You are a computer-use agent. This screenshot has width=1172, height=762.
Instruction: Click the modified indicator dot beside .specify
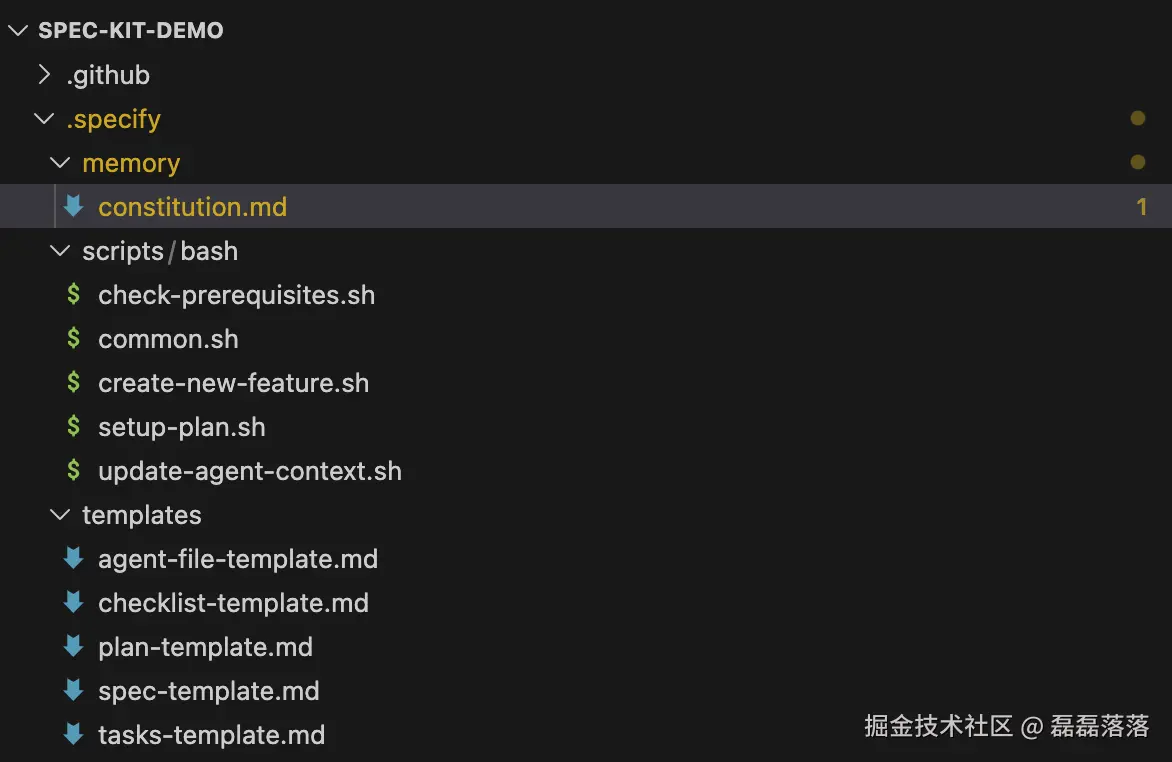click(1138, 118)
